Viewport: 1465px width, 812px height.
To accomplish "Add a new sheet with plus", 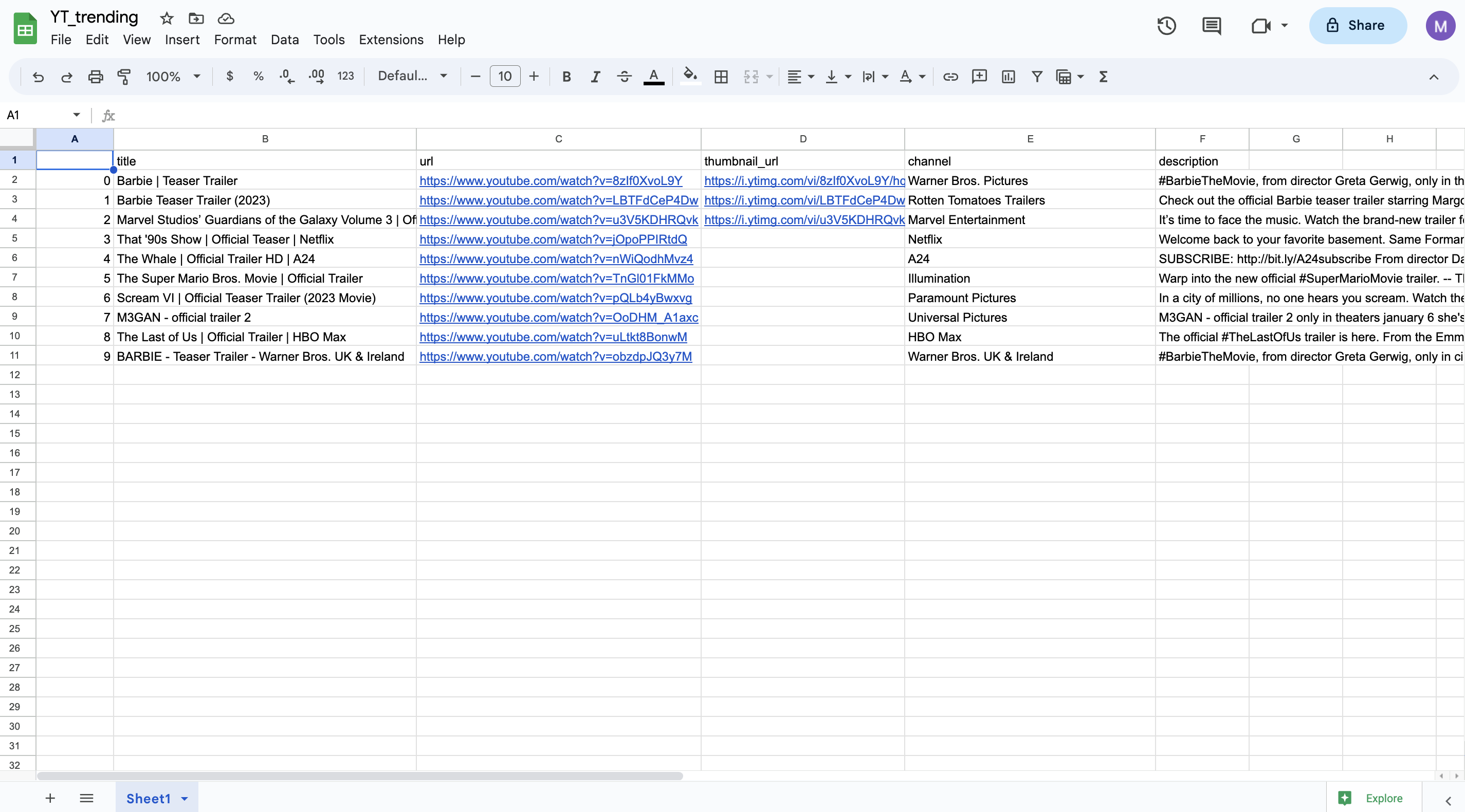I will point(50,798).
